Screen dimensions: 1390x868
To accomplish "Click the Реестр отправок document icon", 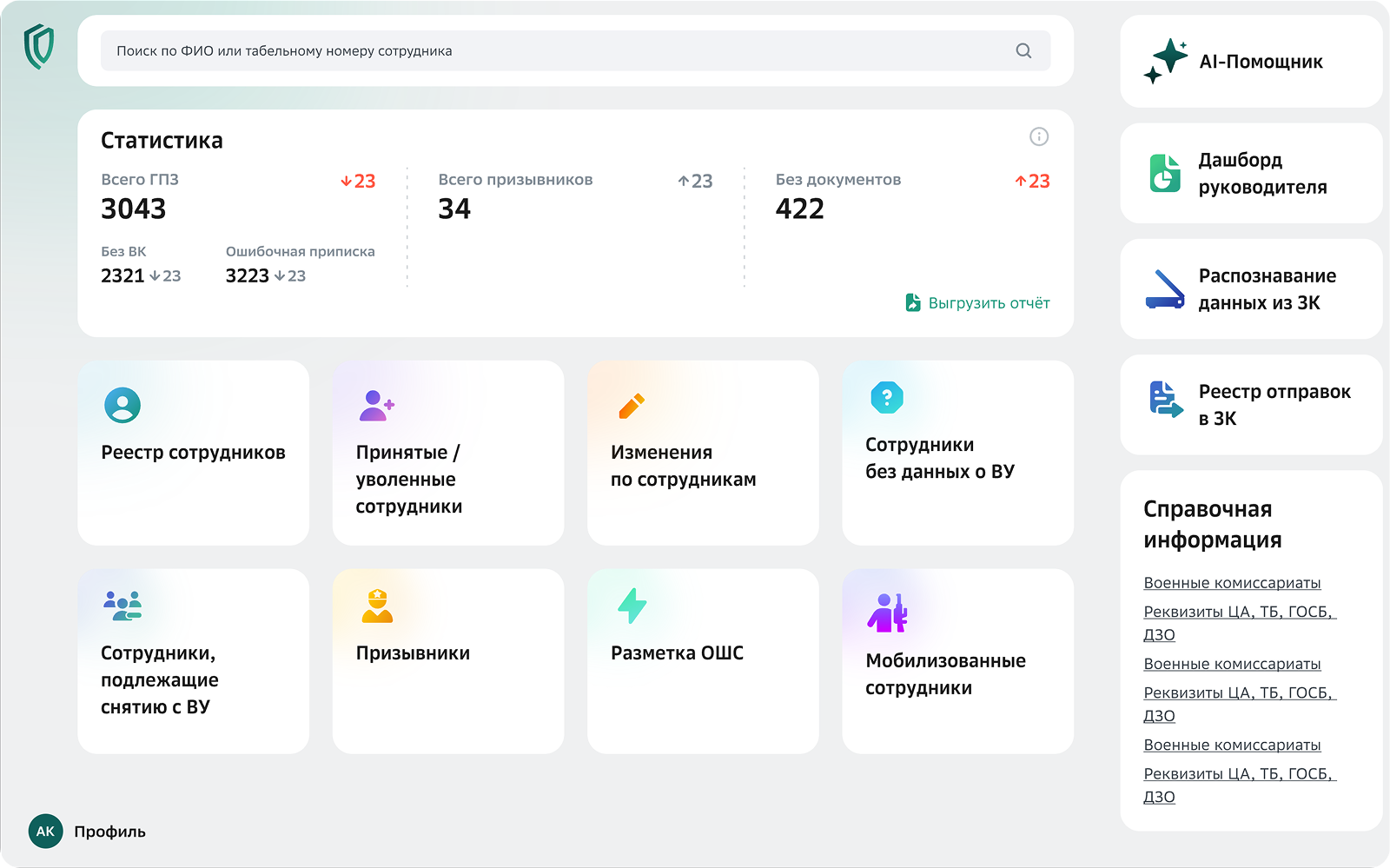I will tap(1165, 400).
